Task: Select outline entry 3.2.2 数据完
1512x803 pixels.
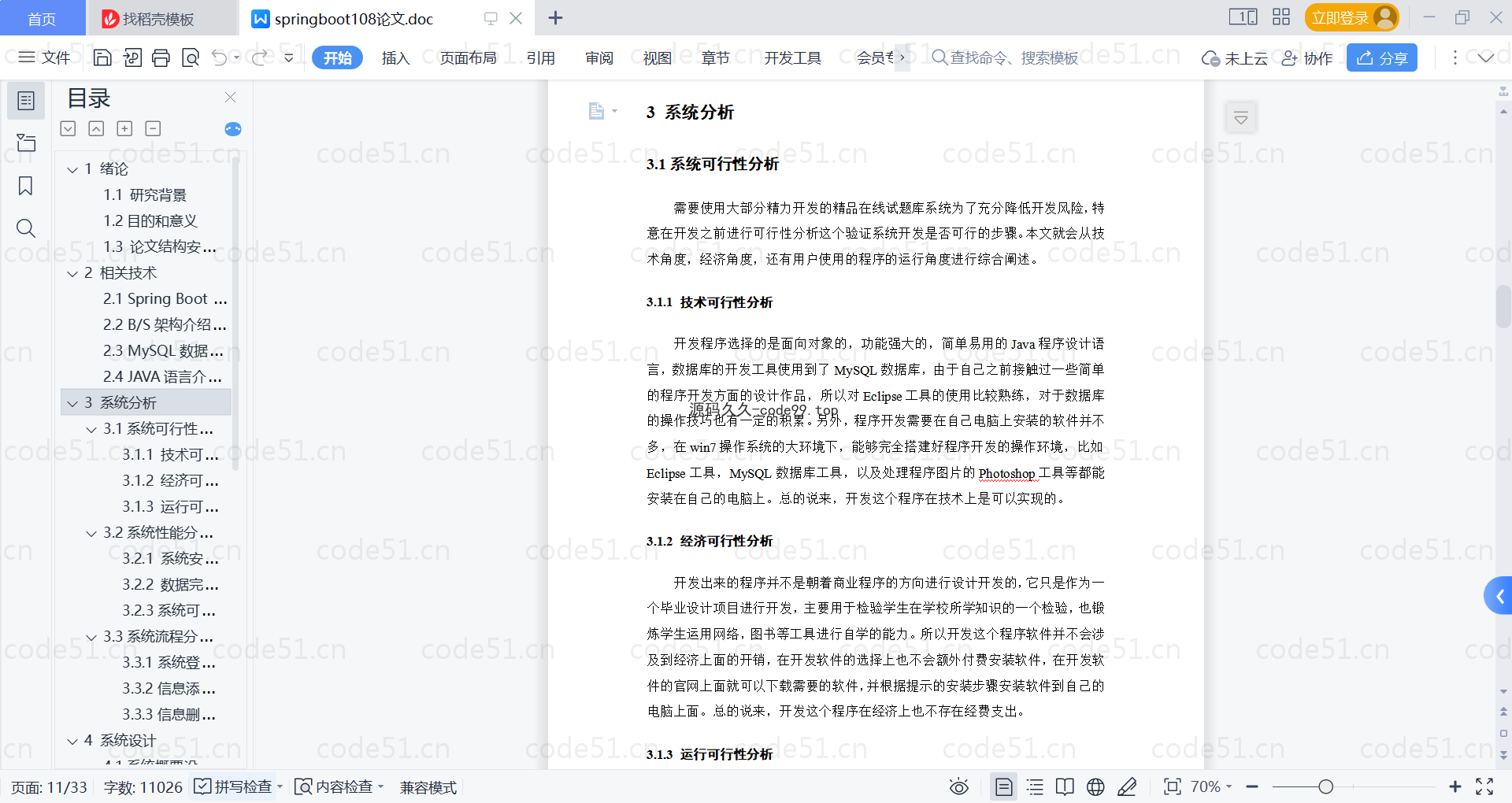Action: click(x=170, y=585)
